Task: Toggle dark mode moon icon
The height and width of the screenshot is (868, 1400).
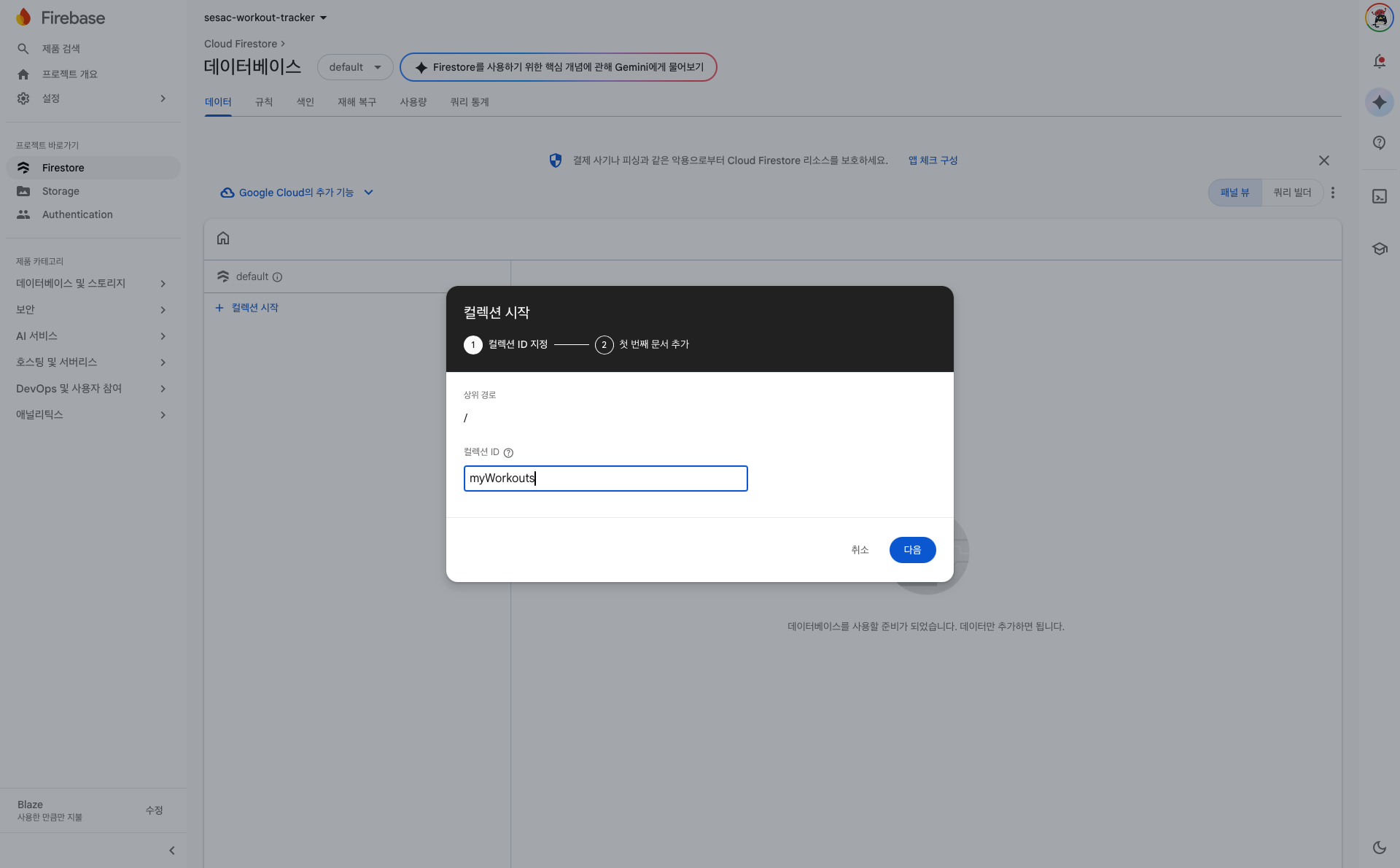Action: [1379, 848]
